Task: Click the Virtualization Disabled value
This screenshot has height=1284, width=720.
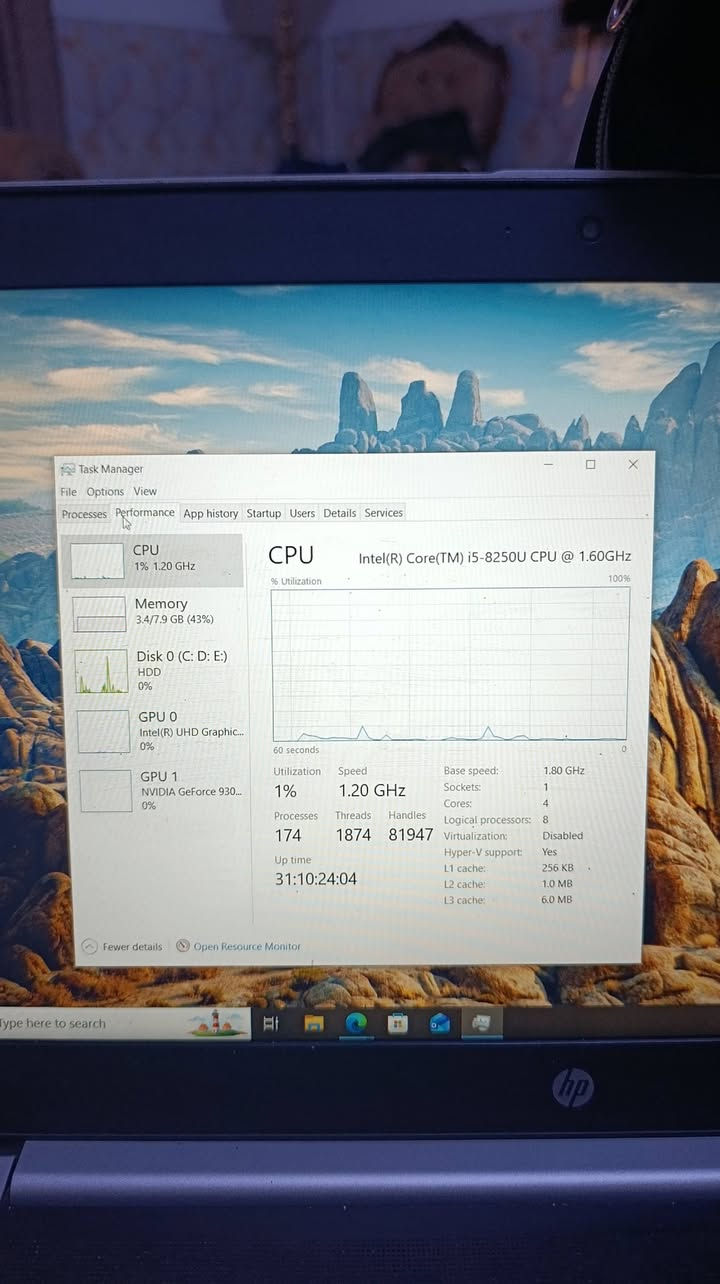Action: point(563,836)
